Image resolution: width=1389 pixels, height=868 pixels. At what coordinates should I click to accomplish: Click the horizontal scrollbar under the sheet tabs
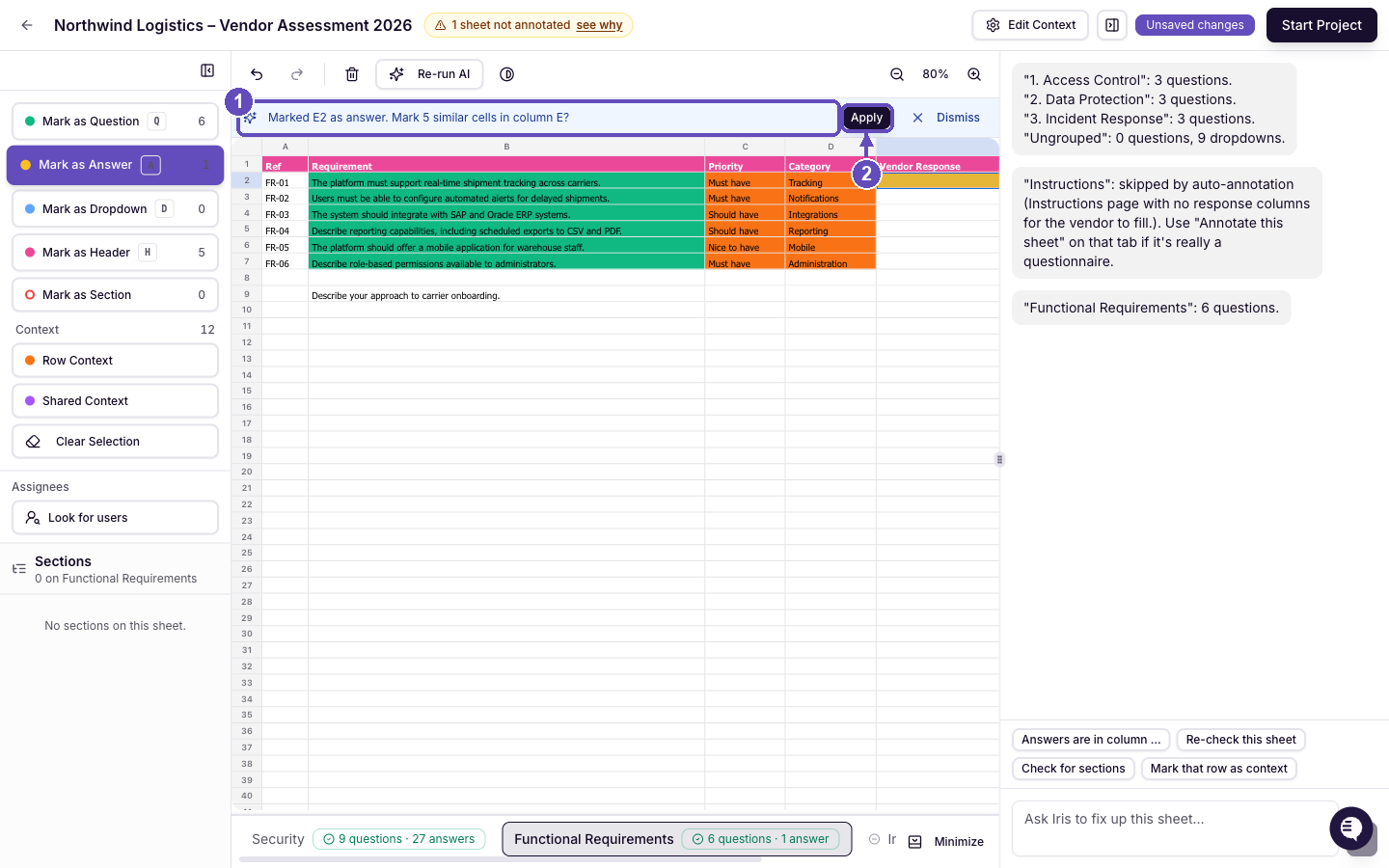click(x=501, y=859)
